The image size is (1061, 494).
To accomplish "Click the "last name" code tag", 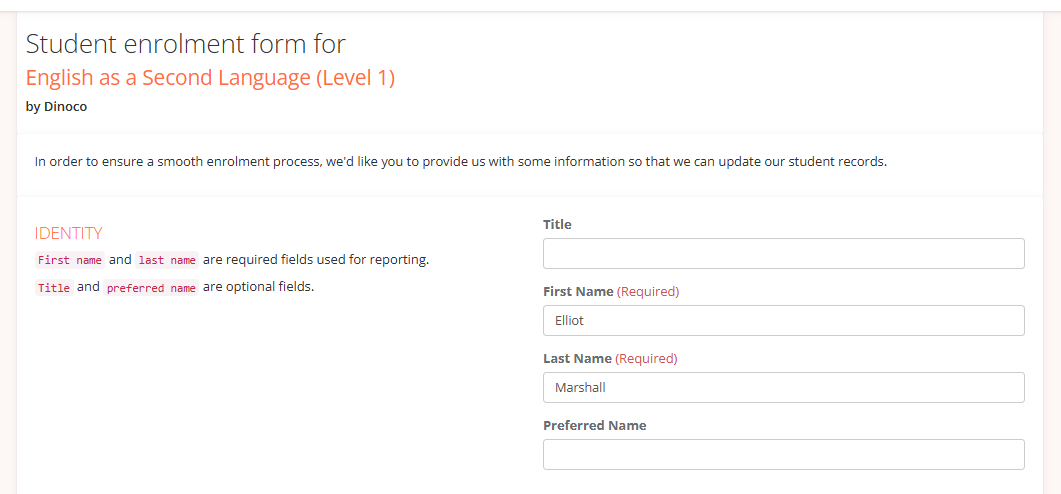I will pos(166,260).
